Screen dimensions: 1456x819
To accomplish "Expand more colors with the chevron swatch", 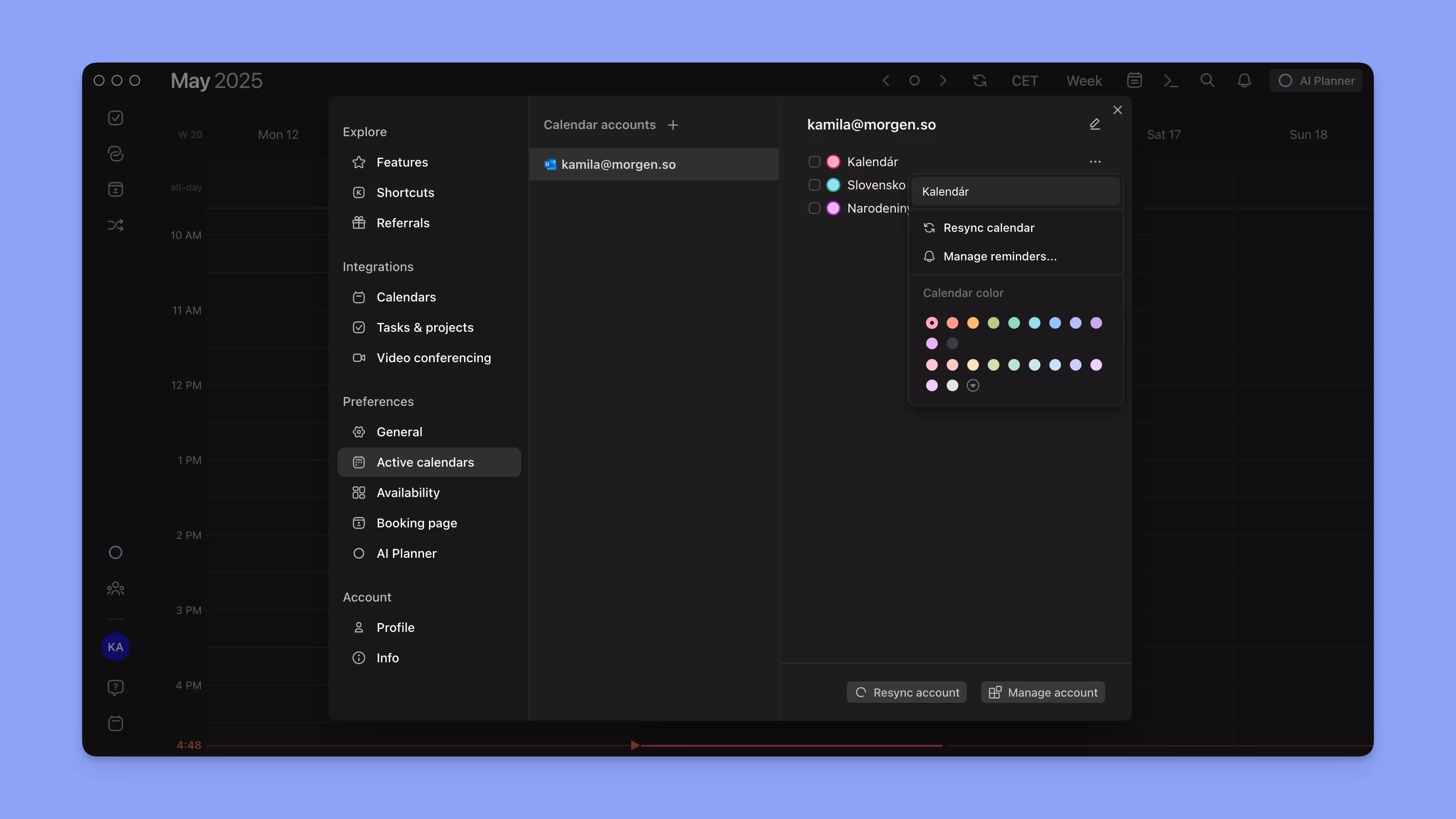I will click(973, 385).
